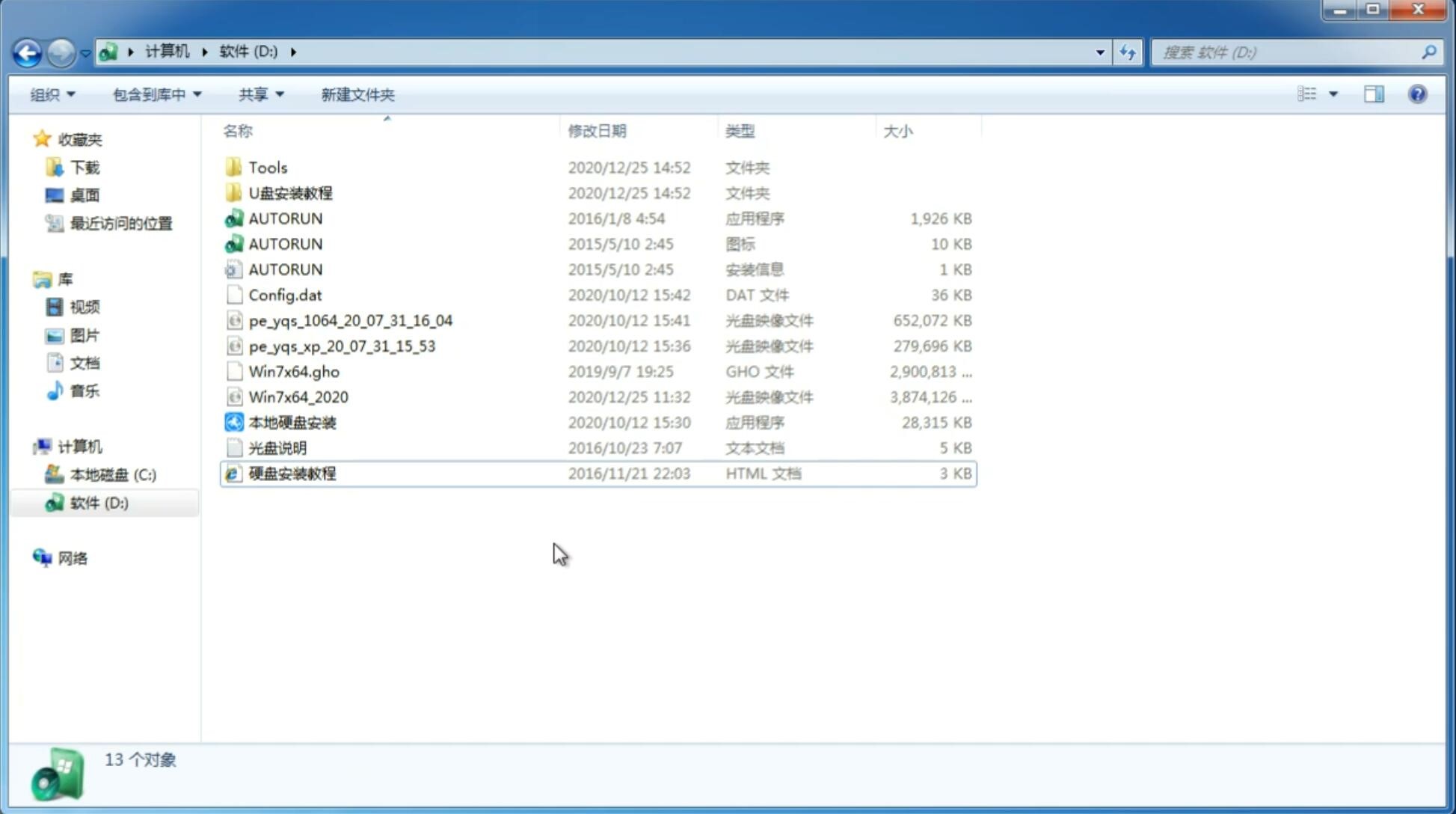The image size is (1456, 814).
Task: Open the U盘安装教程 folder
Action: click(290, 192)
